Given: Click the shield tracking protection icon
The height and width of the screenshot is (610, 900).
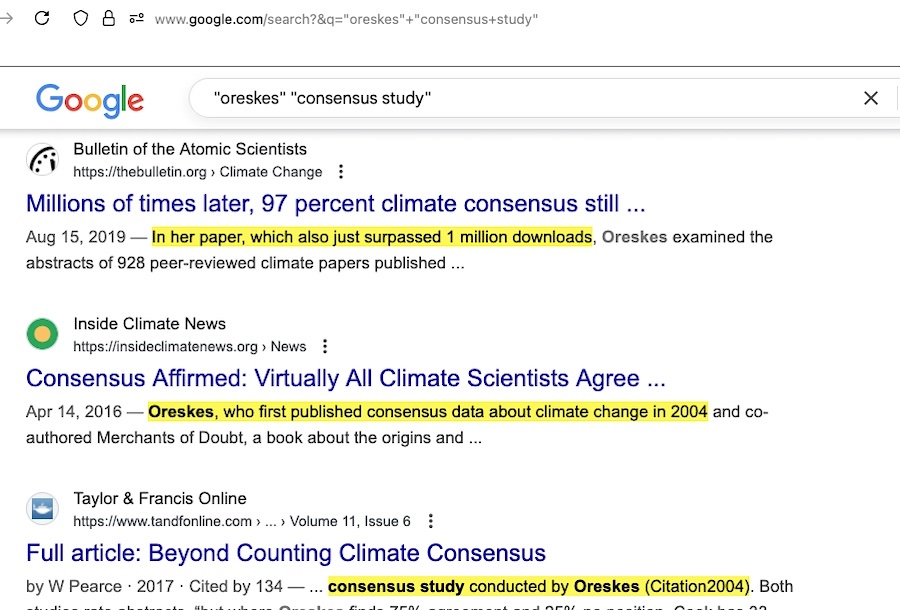Looking at the screenshot, I should point(81,18).
